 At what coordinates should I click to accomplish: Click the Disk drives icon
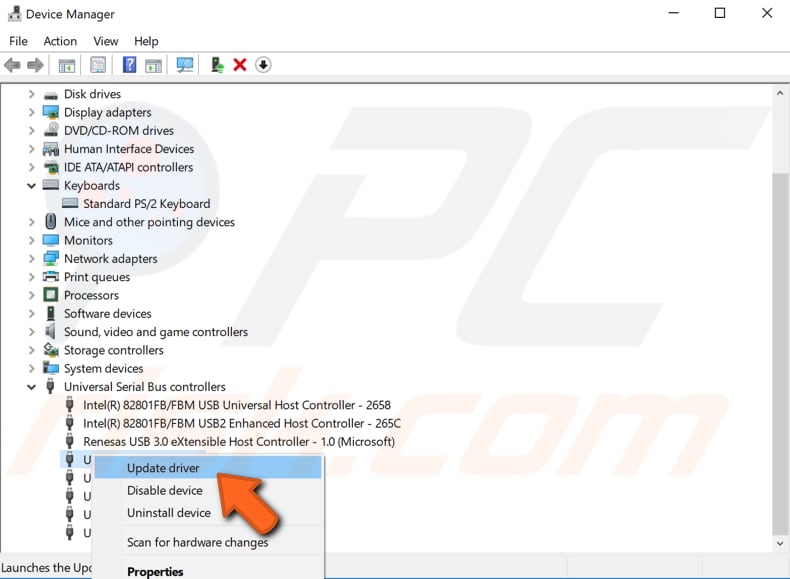click(x=50, y=95)
